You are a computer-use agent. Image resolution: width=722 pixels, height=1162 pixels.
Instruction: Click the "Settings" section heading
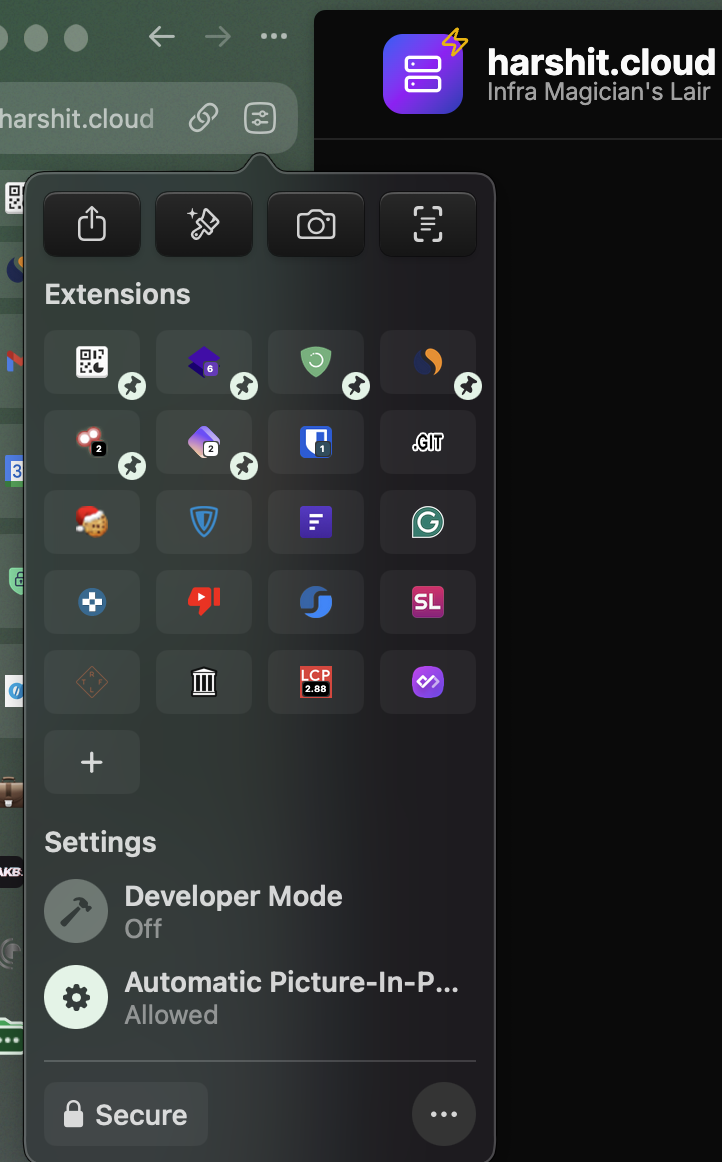click(100, 842)
